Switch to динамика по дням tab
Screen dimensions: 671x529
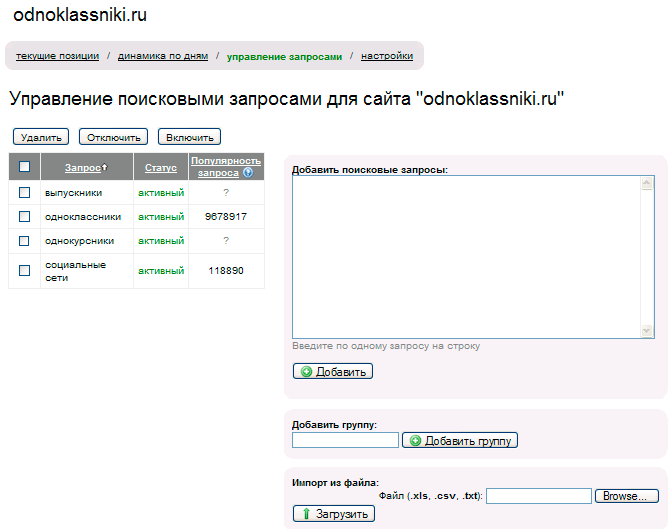[x=163, y=56]
